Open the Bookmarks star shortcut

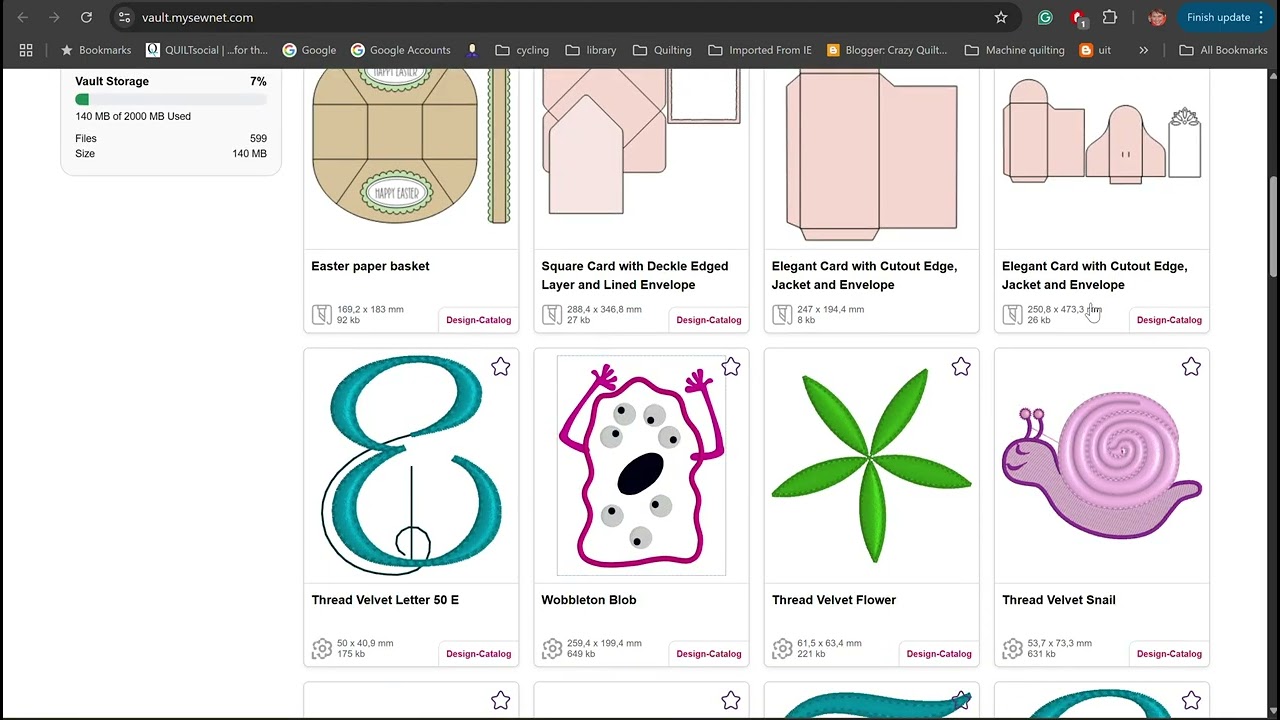coord(96,50)
